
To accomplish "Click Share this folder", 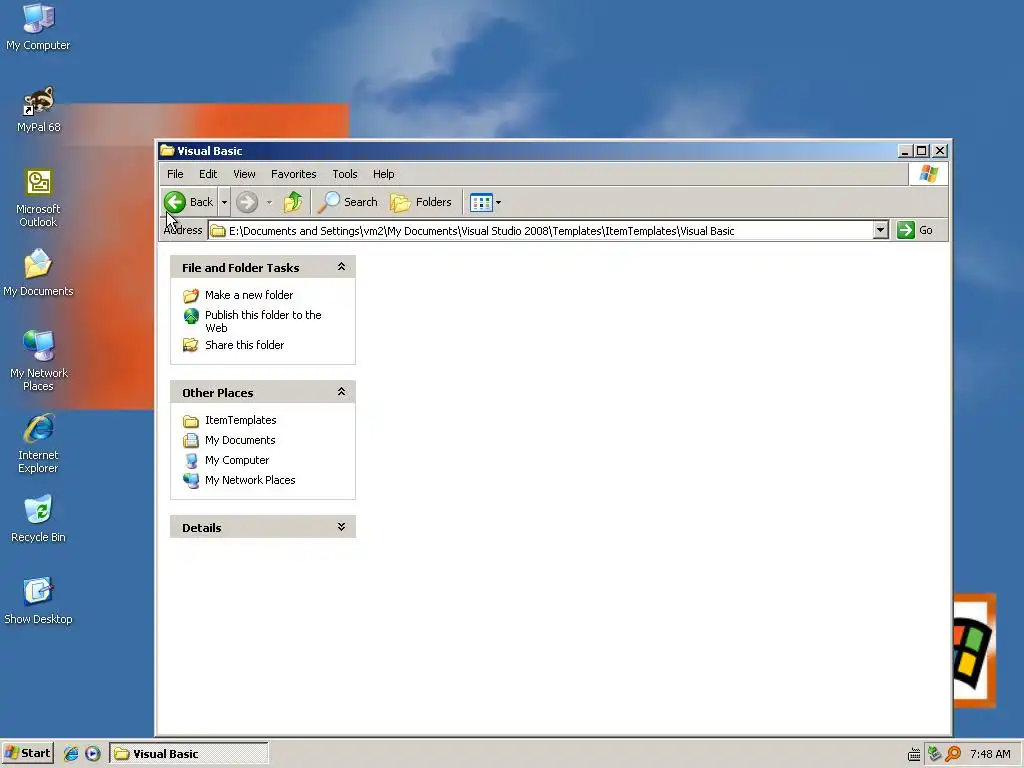I will coord(244,345).
